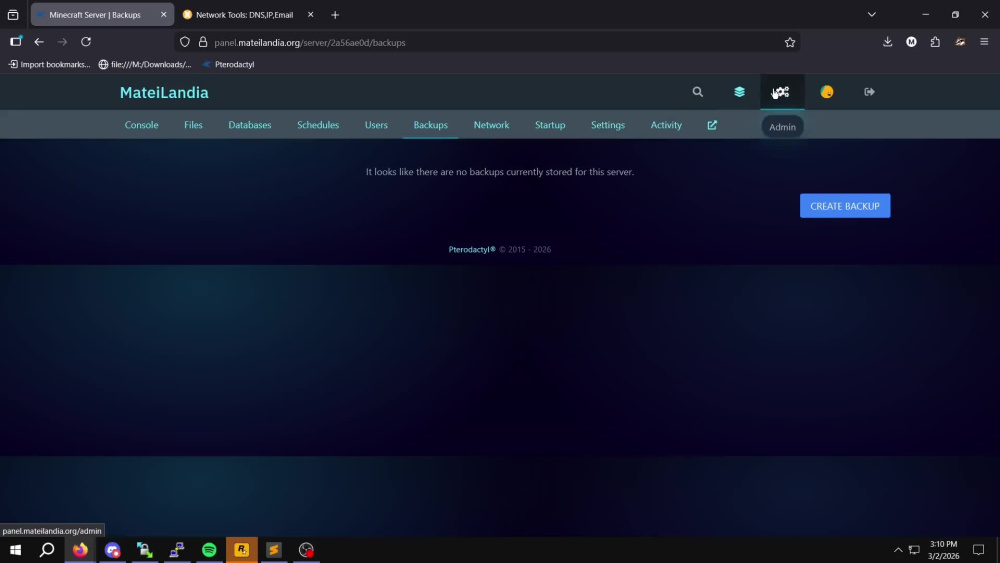Viewport: 1000px width, 563px height.
Task: Click the browser back arrow
Action: 39,42
